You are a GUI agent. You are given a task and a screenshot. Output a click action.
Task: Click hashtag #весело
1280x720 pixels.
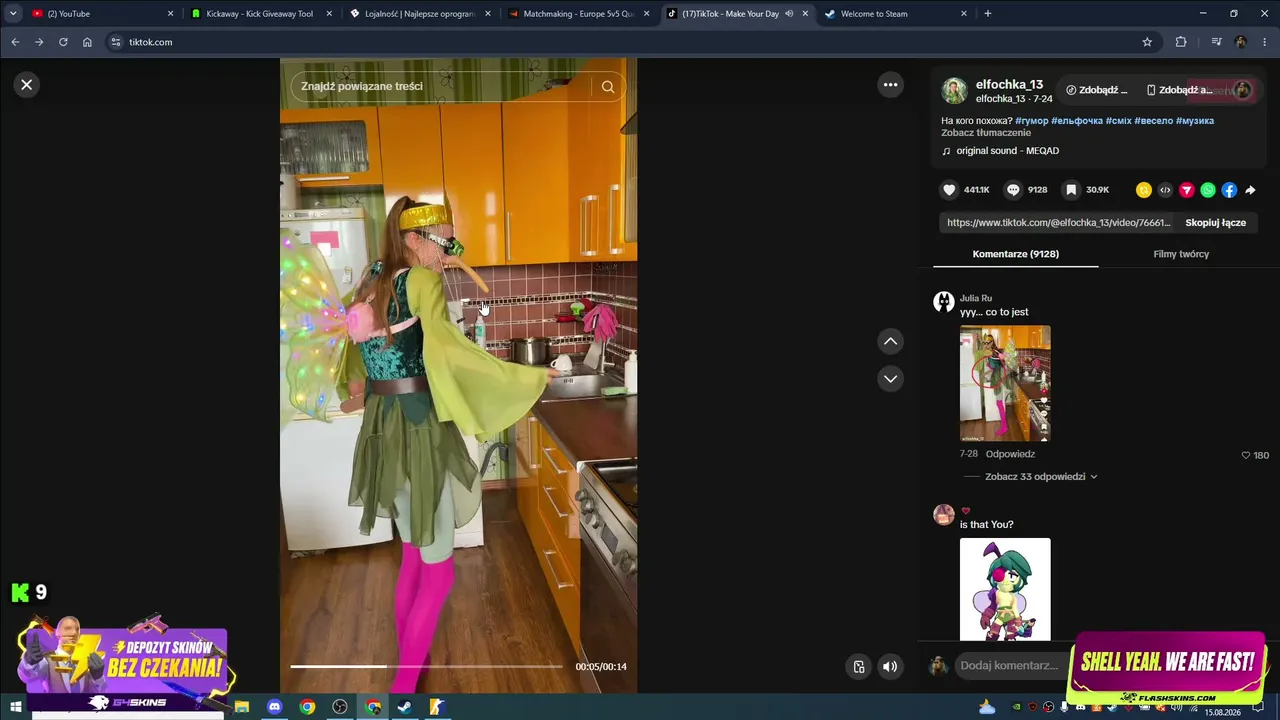point(1154,121)
